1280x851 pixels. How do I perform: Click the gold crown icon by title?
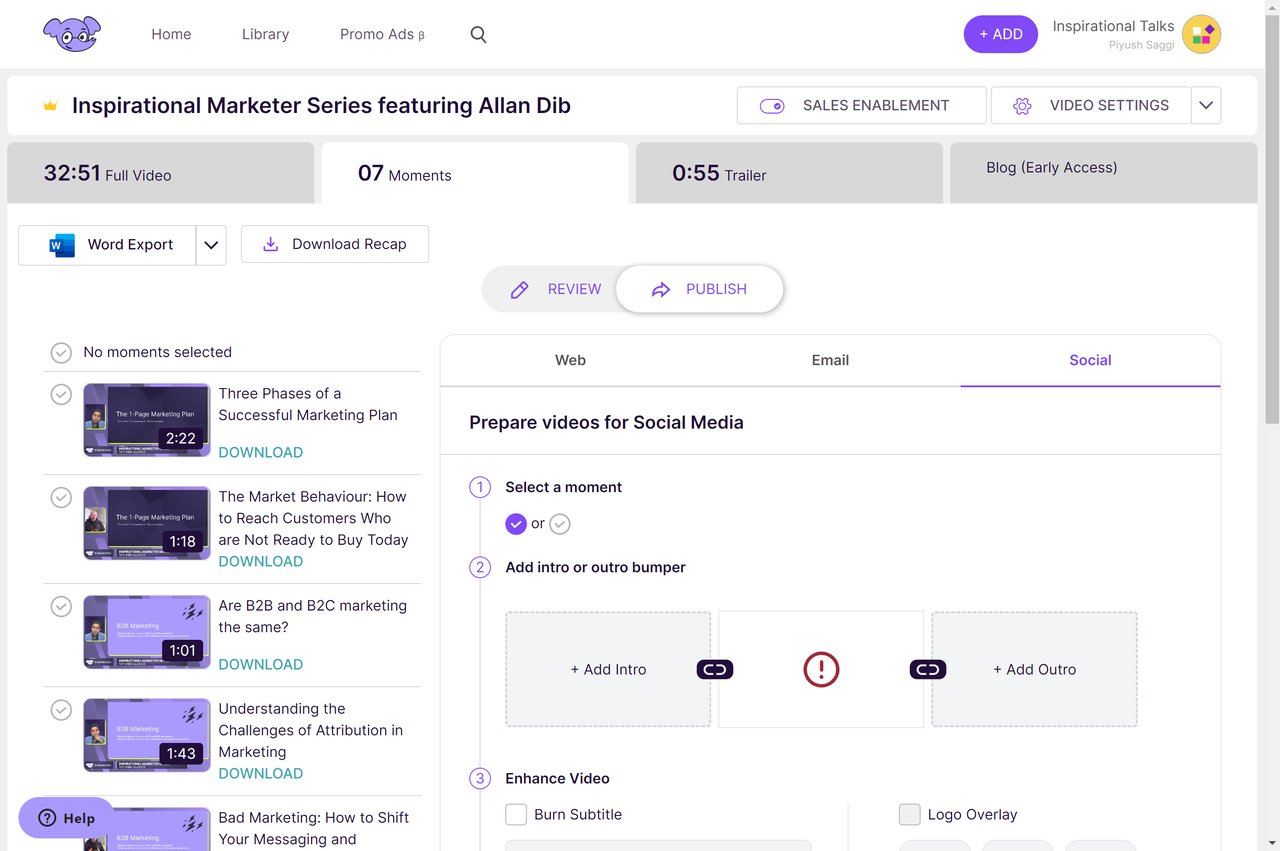(50, 106)
